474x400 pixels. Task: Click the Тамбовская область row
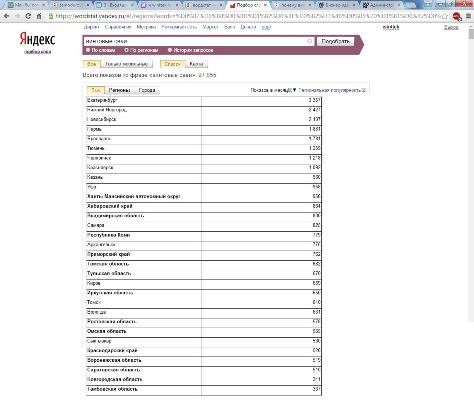click(x=204, y=389)
